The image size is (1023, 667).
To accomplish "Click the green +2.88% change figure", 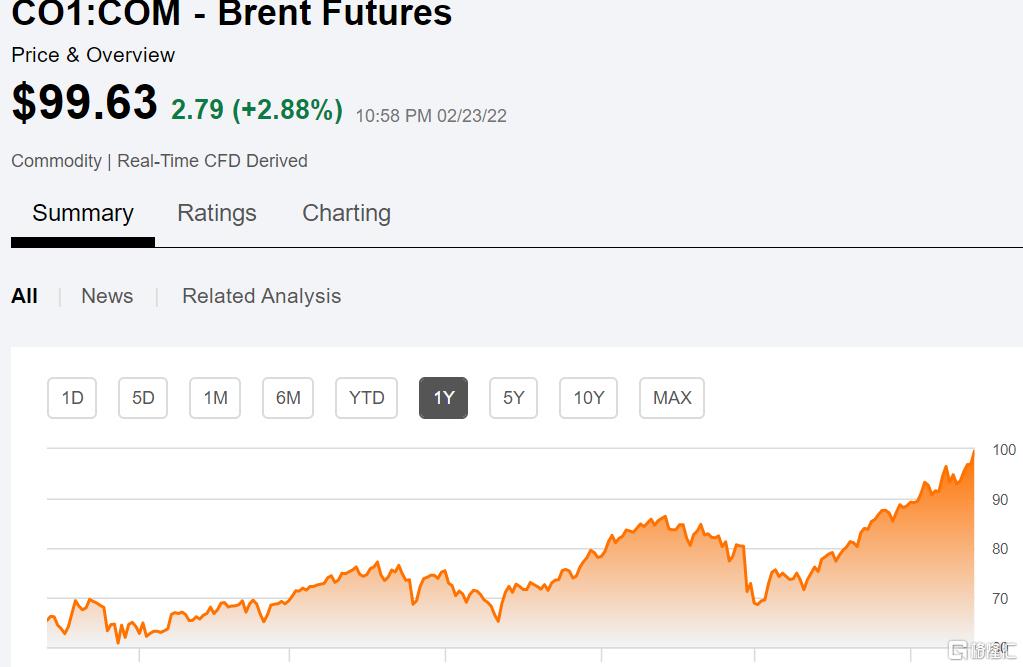I will click(x=288, y=110).
